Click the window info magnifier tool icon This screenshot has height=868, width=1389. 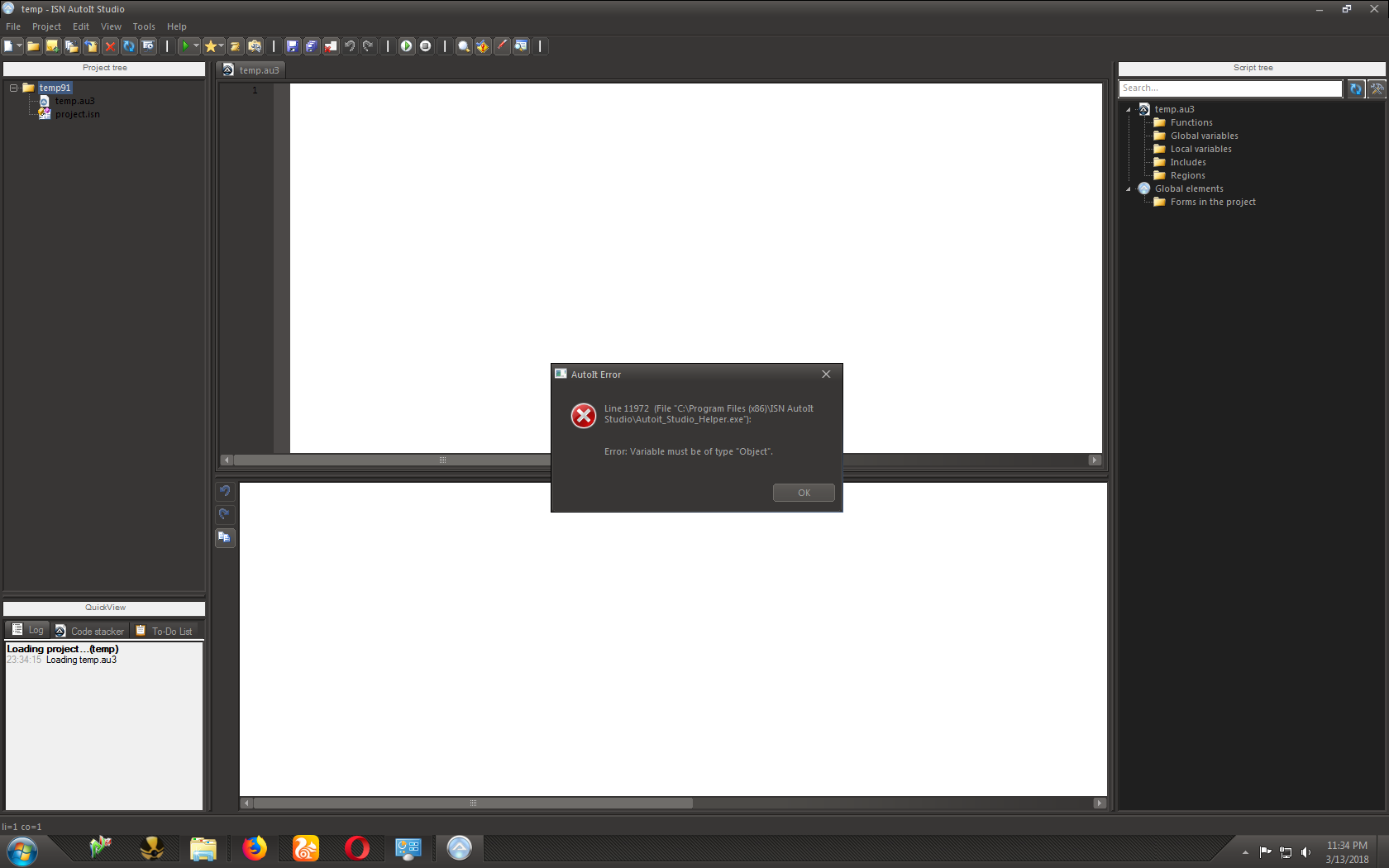[521, 46]
